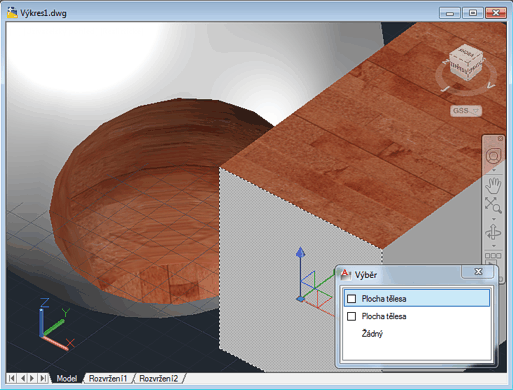Click the blue Z-axis arrow of the gizmo
Viewport: 513px width, 390px height.
[301, 252]
